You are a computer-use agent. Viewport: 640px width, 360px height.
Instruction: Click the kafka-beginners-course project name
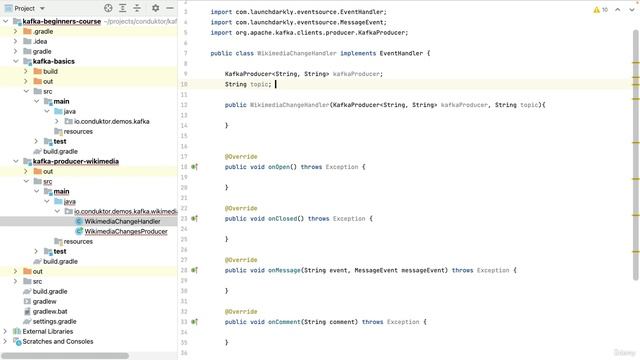coord(62,21)
